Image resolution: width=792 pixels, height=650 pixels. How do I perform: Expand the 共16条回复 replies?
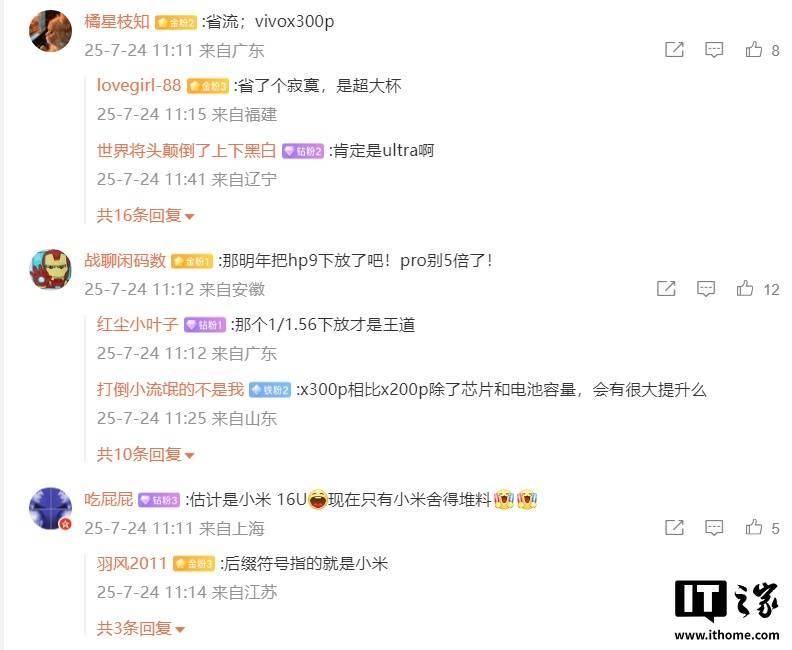coord(145,216)
